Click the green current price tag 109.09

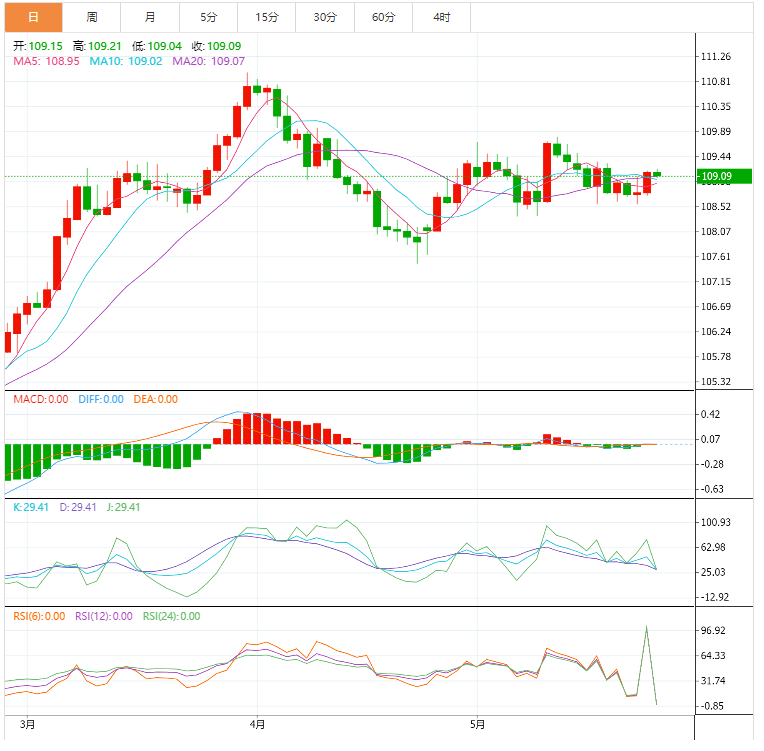pos(716,177)
